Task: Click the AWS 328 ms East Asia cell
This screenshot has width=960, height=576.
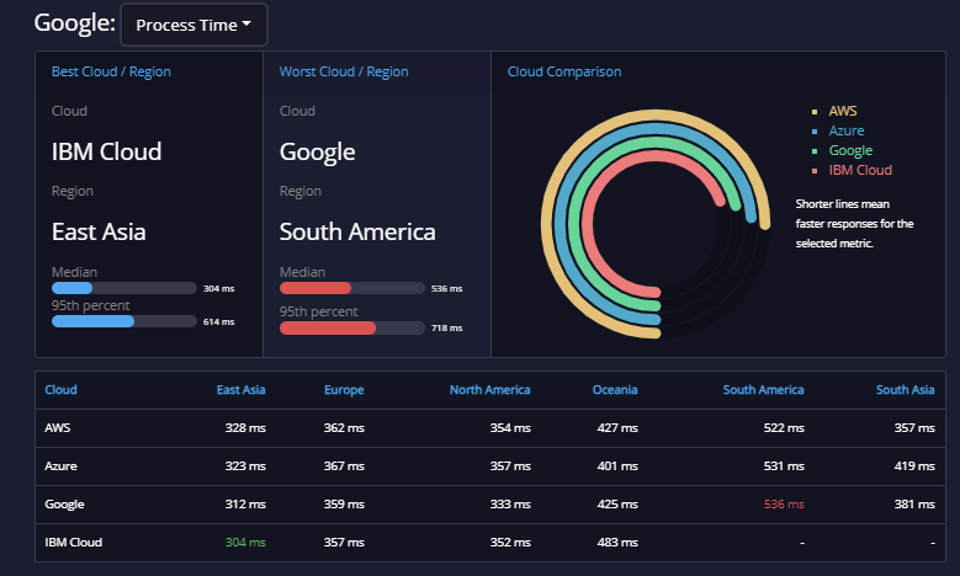Action: pos(245,428)
